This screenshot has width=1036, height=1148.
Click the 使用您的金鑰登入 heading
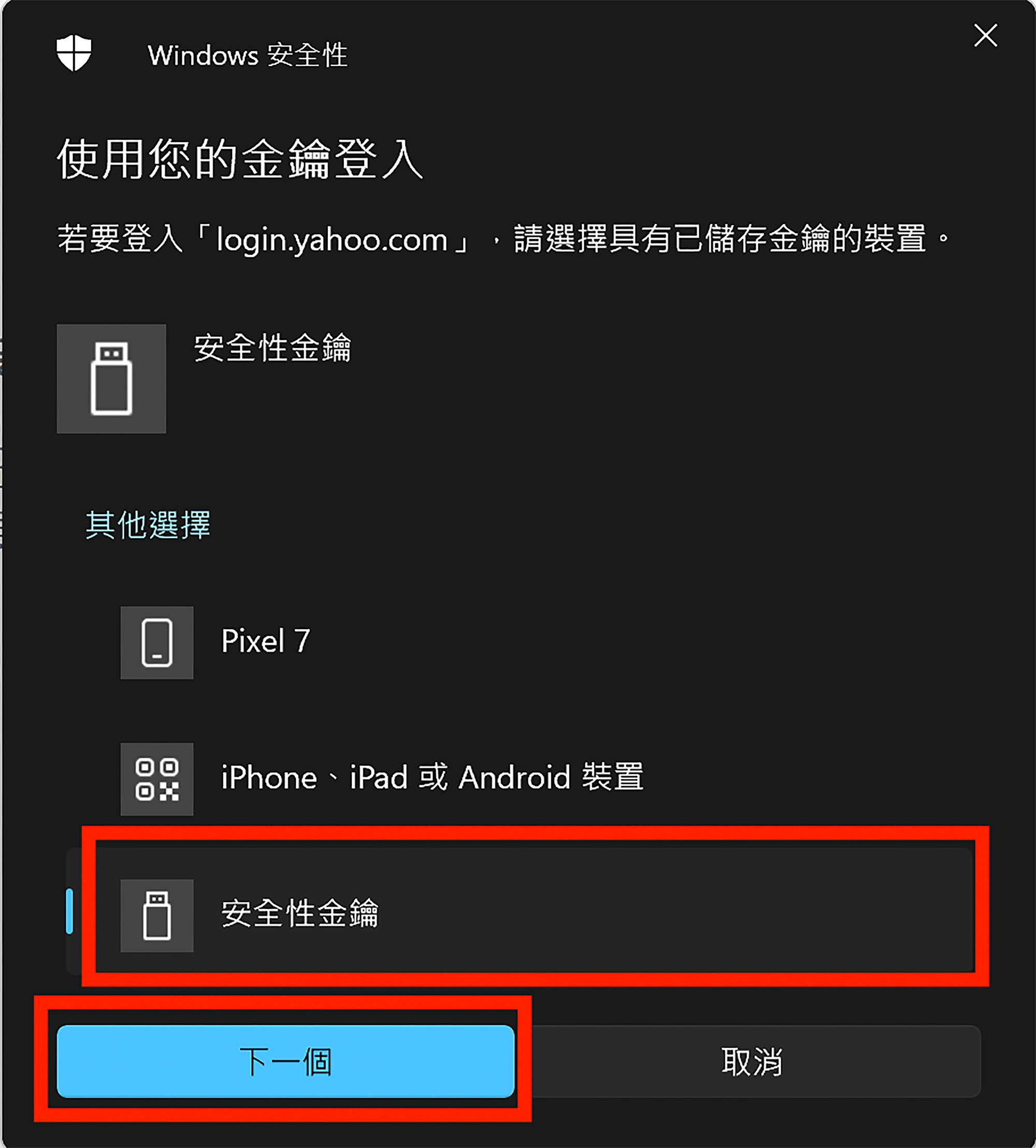tap(240, 159)
